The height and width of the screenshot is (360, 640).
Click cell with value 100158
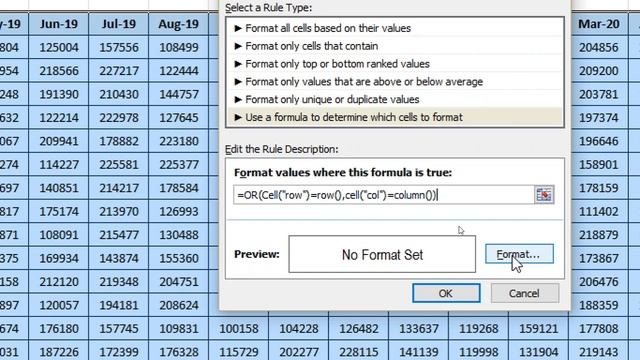(x=239, y=329)
